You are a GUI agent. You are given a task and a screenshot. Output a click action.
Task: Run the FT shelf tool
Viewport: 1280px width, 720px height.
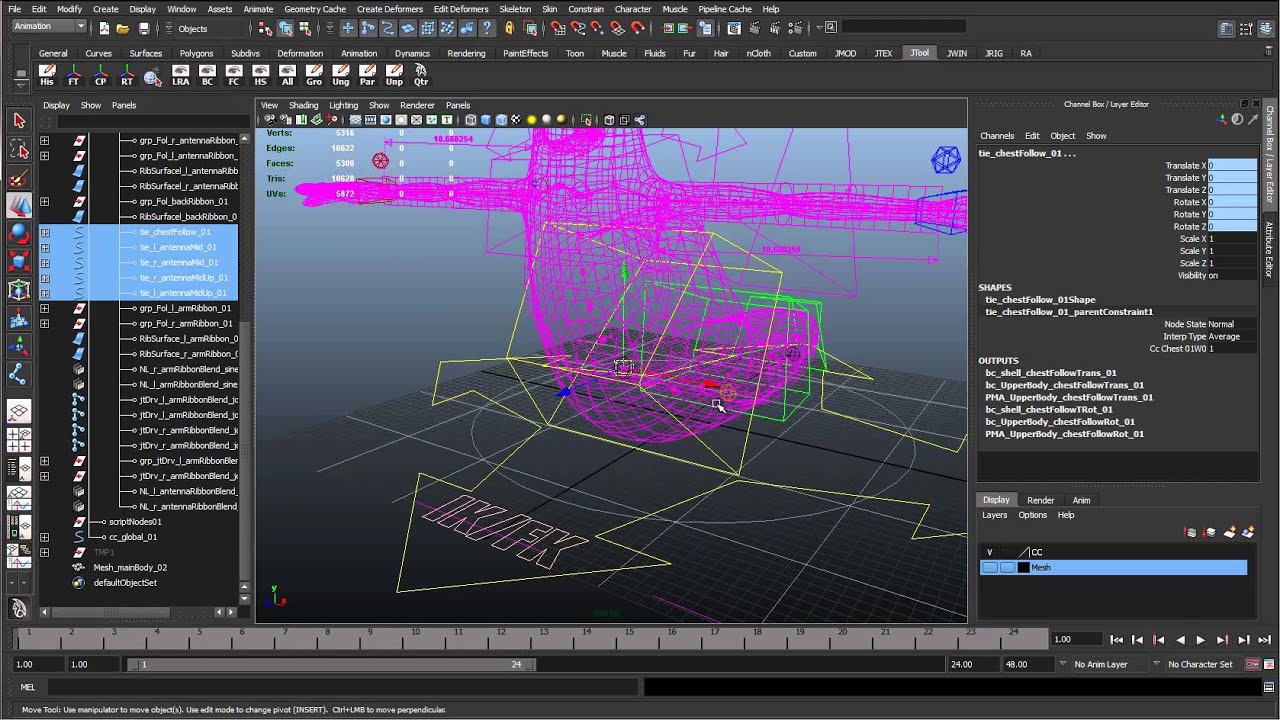[73, 75]
